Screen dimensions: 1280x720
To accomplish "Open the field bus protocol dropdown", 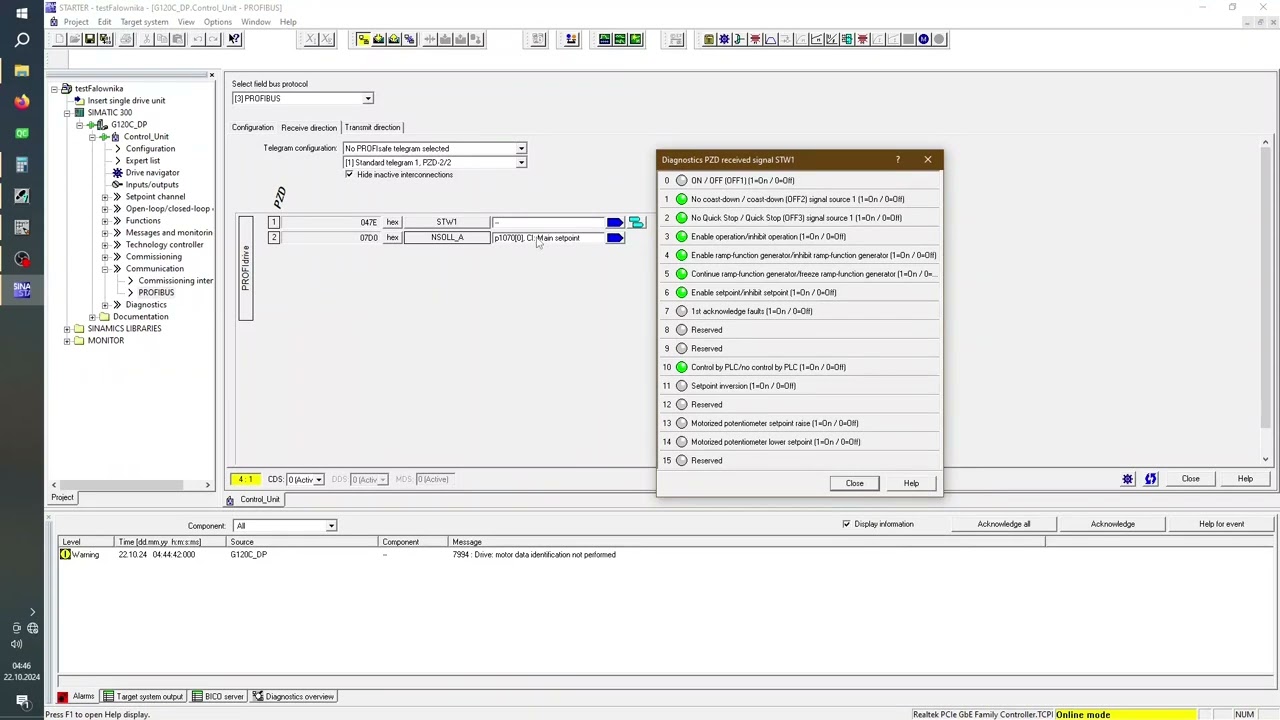I will [x=368, y=99].
